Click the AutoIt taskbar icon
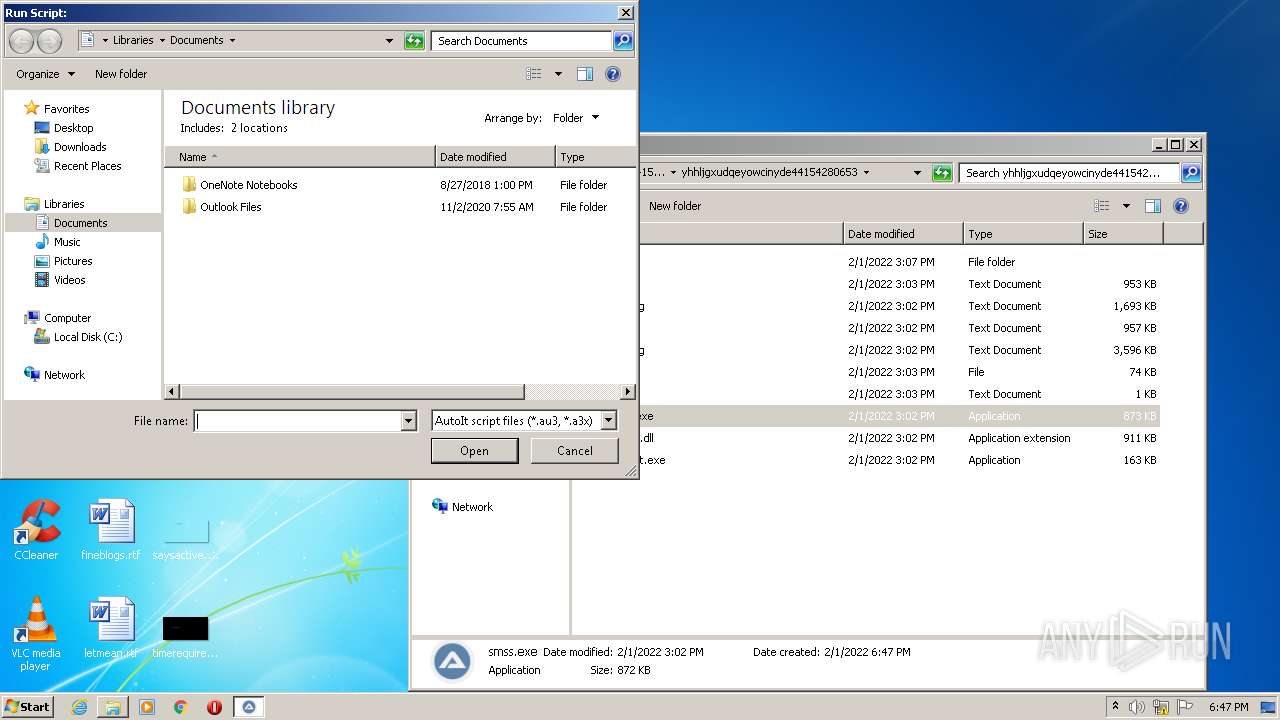1280x720 pixels. click(x=249, y=707)
